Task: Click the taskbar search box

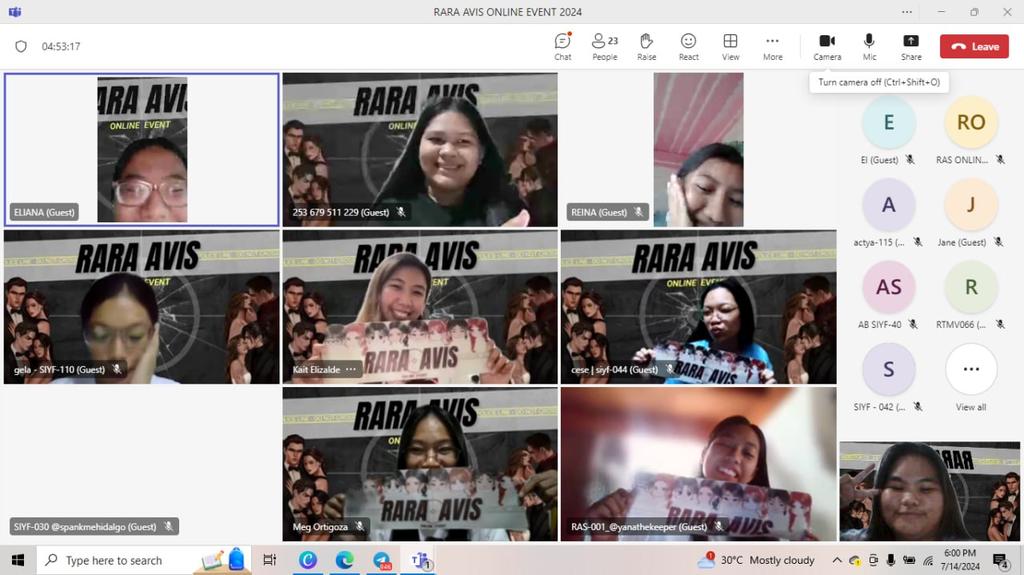Action: pos(143,560)
